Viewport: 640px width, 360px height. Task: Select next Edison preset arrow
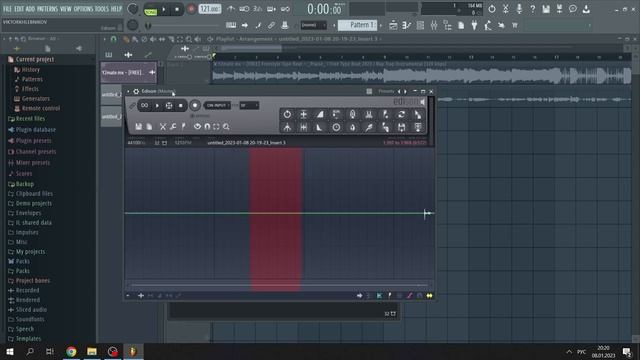tap(405, 91)
